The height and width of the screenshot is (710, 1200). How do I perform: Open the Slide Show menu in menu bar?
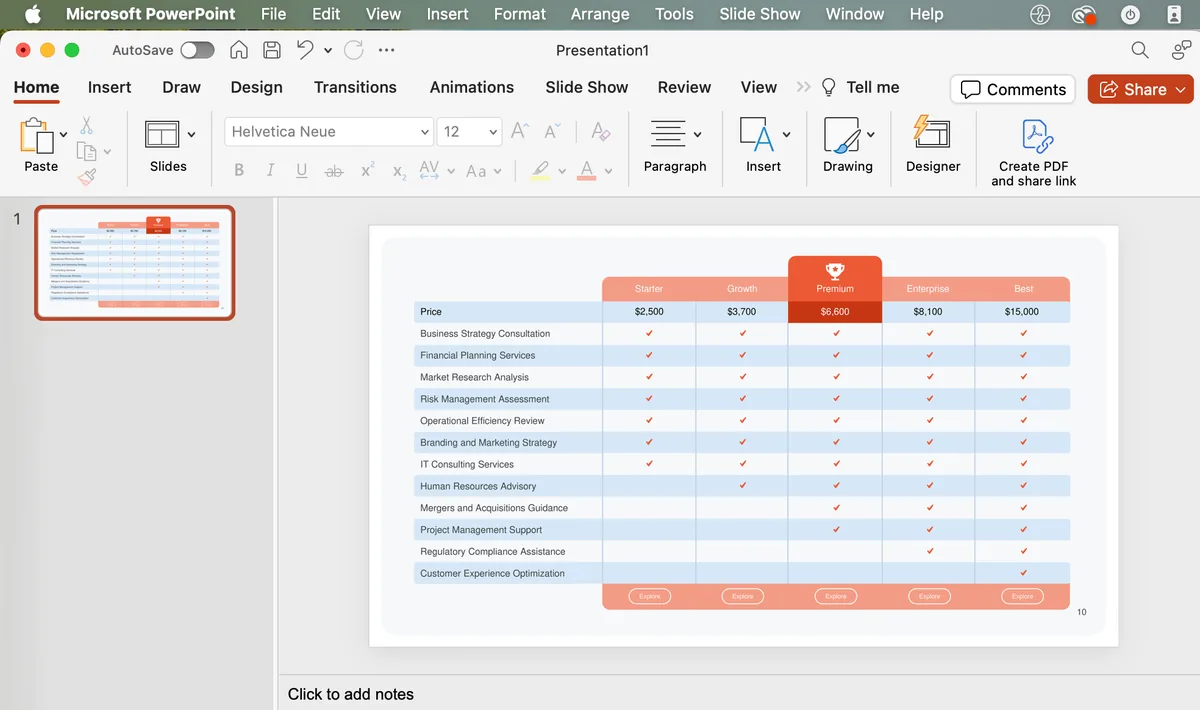(760, 14)
